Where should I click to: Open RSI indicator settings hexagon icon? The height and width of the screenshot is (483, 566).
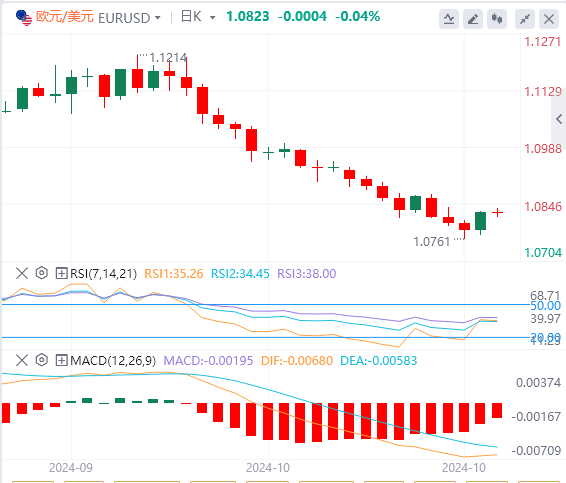(42, 273)
